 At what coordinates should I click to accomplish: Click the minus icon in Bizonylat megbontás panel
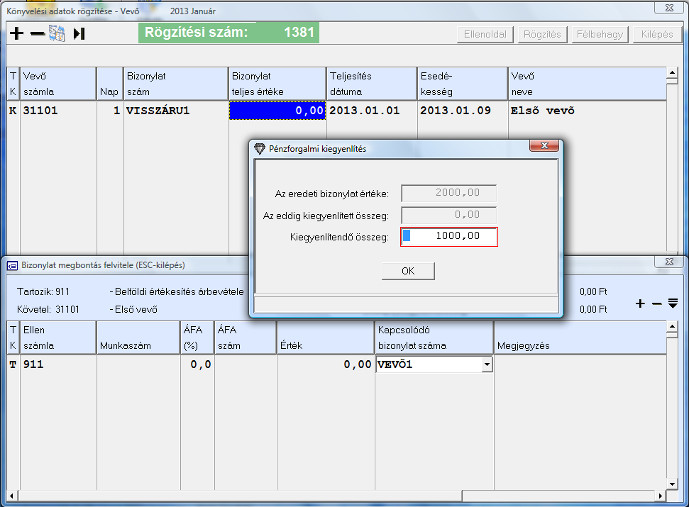pyautogui.click(x=656, y=303)
